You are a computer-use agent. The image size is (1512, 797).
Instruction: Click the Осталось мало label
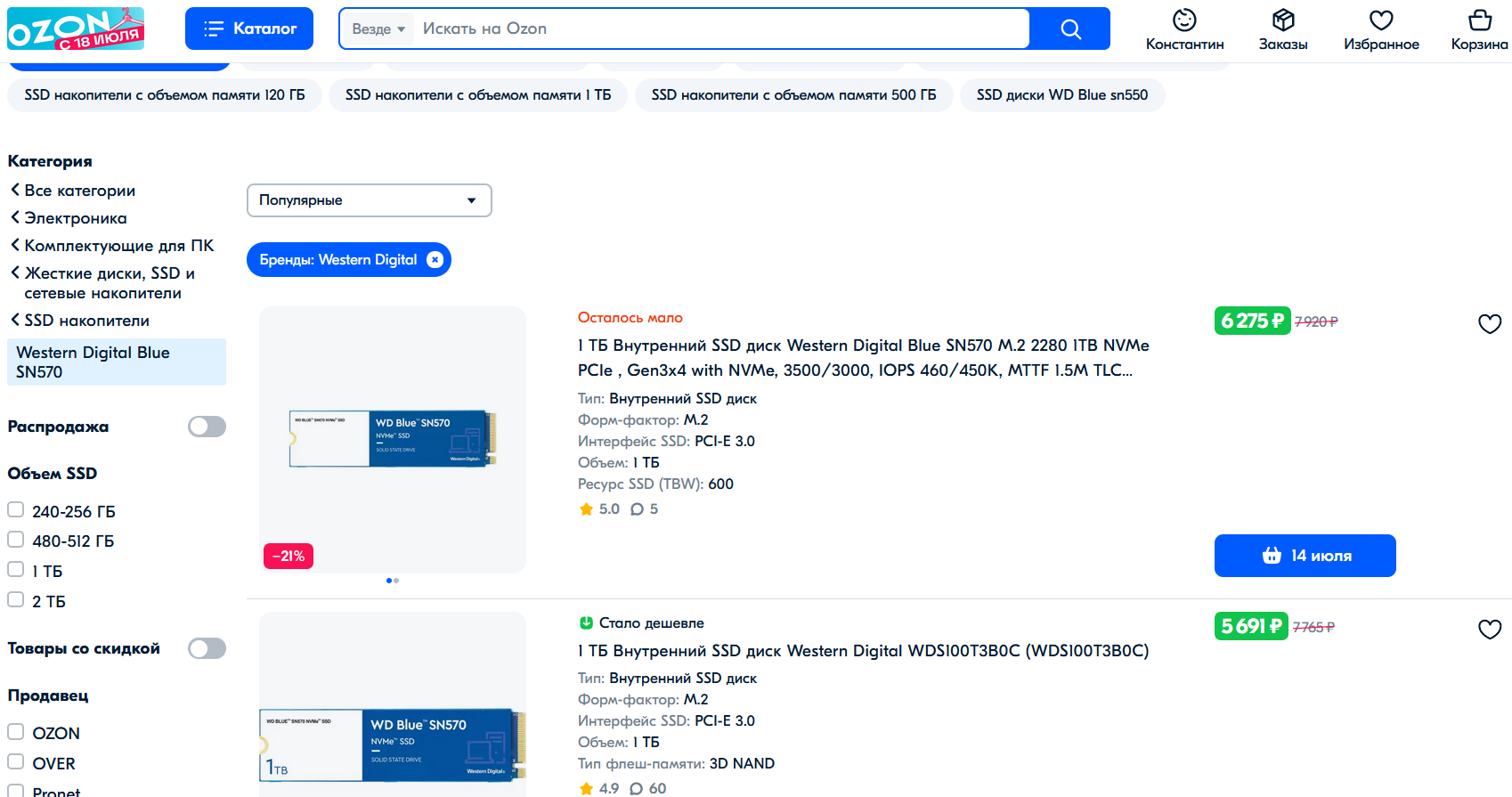(630, 318)
